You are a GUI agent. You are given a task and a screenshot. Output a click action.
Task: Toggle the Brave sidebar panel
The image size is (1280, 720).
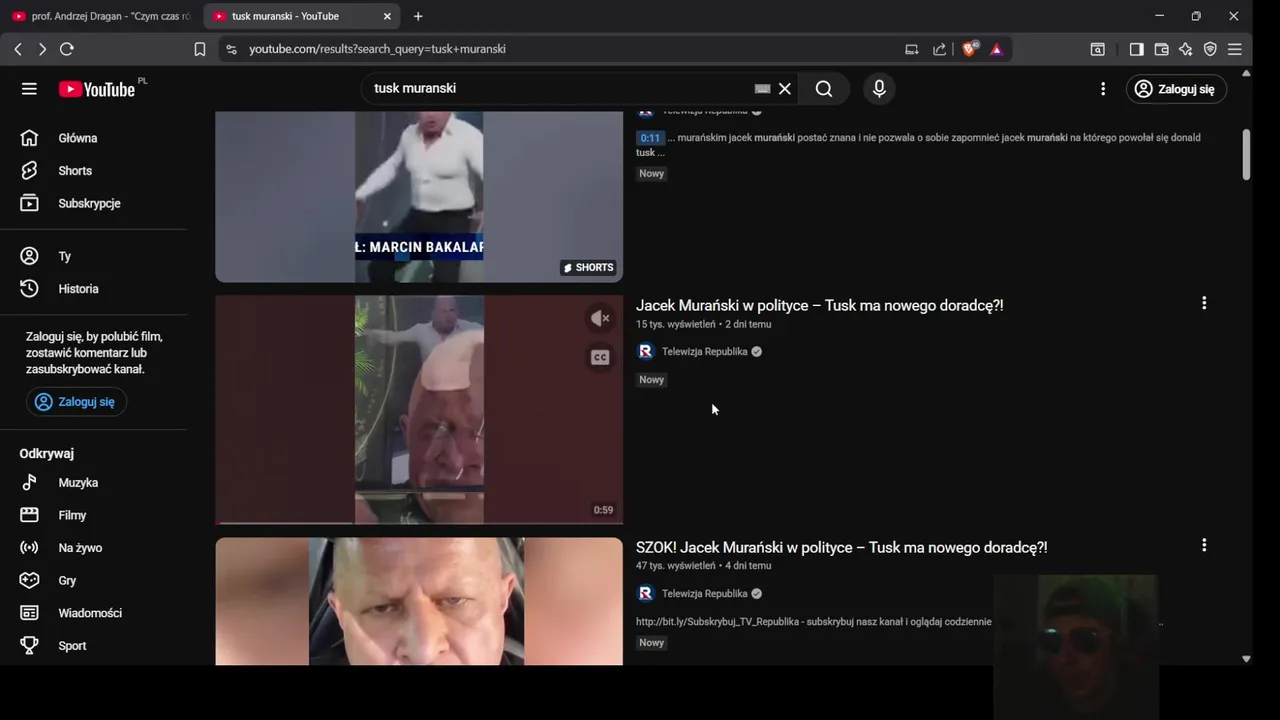pos(1136,49)
